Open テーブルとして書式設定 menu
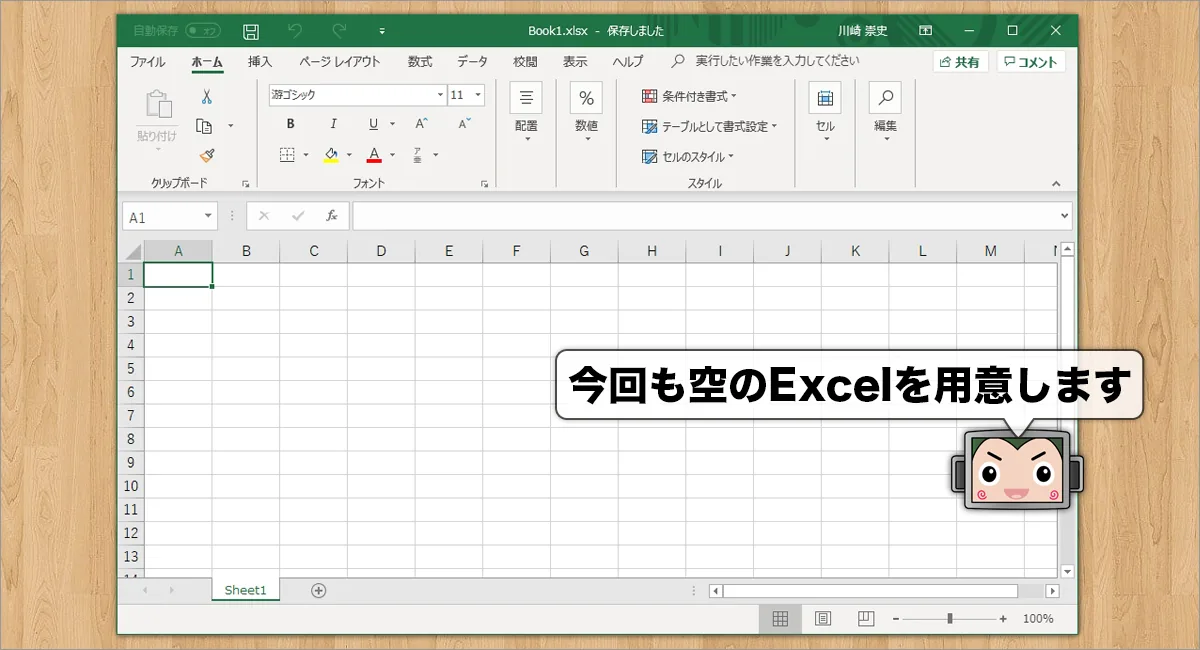The height and width of the screenshot is (650, 1200). pyautogui.click(x=709, y=126)
